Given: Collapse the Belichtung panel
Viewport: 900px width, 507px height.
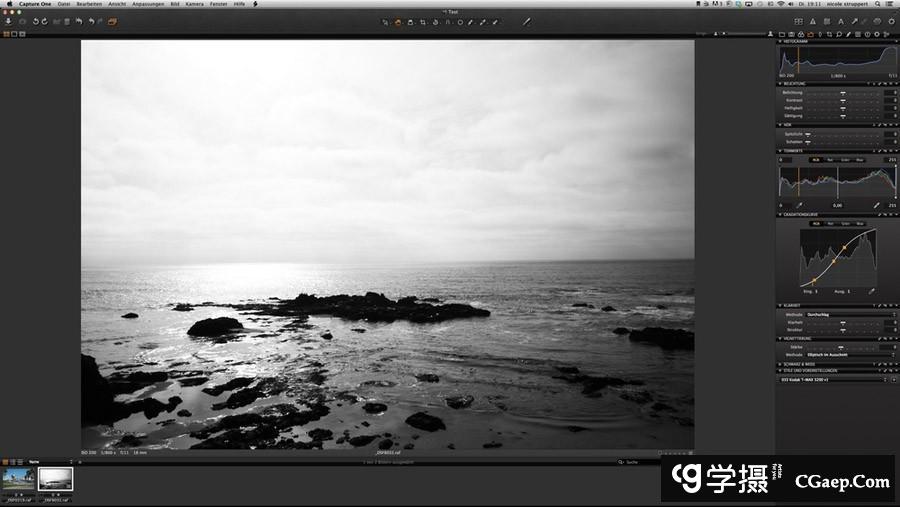Looking at the screenshot, I should (x=780, y=83).
